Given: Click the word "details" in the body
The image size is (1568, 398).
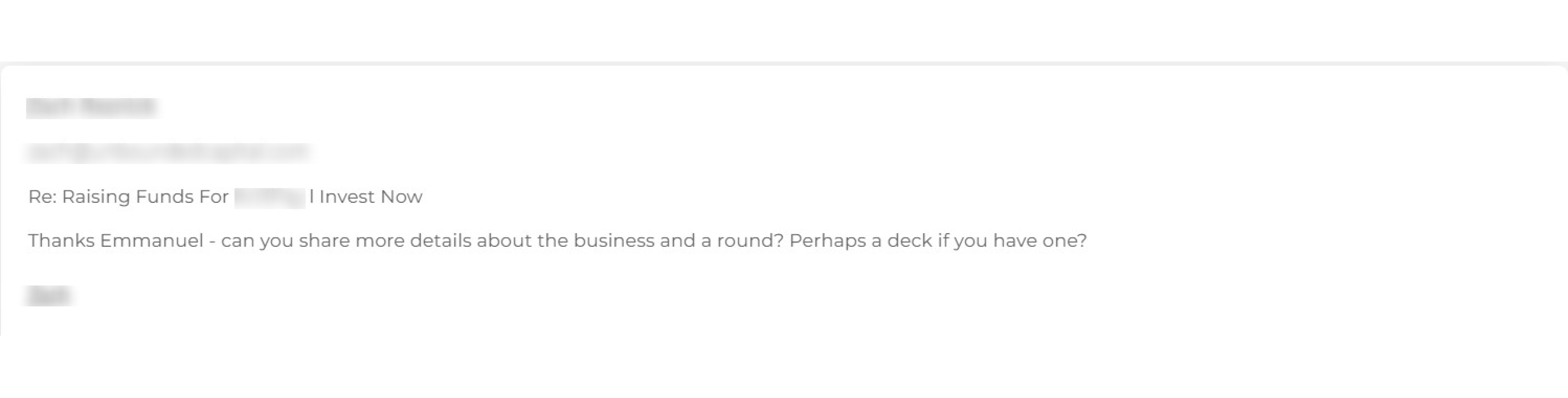Looking at the screenshot, I should (x=441, y=241).
